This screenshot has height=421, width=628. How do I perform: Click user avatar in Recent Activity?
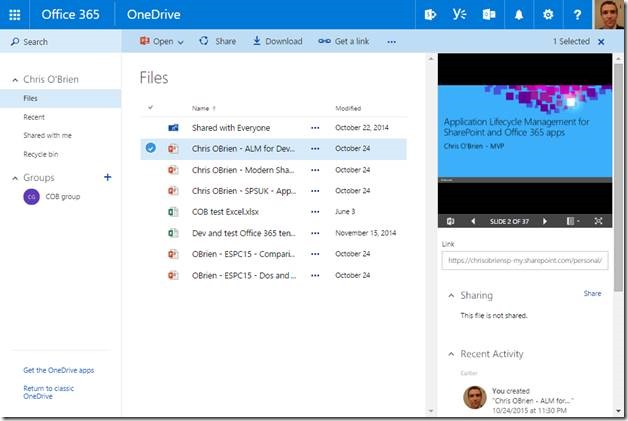(475, 397)
